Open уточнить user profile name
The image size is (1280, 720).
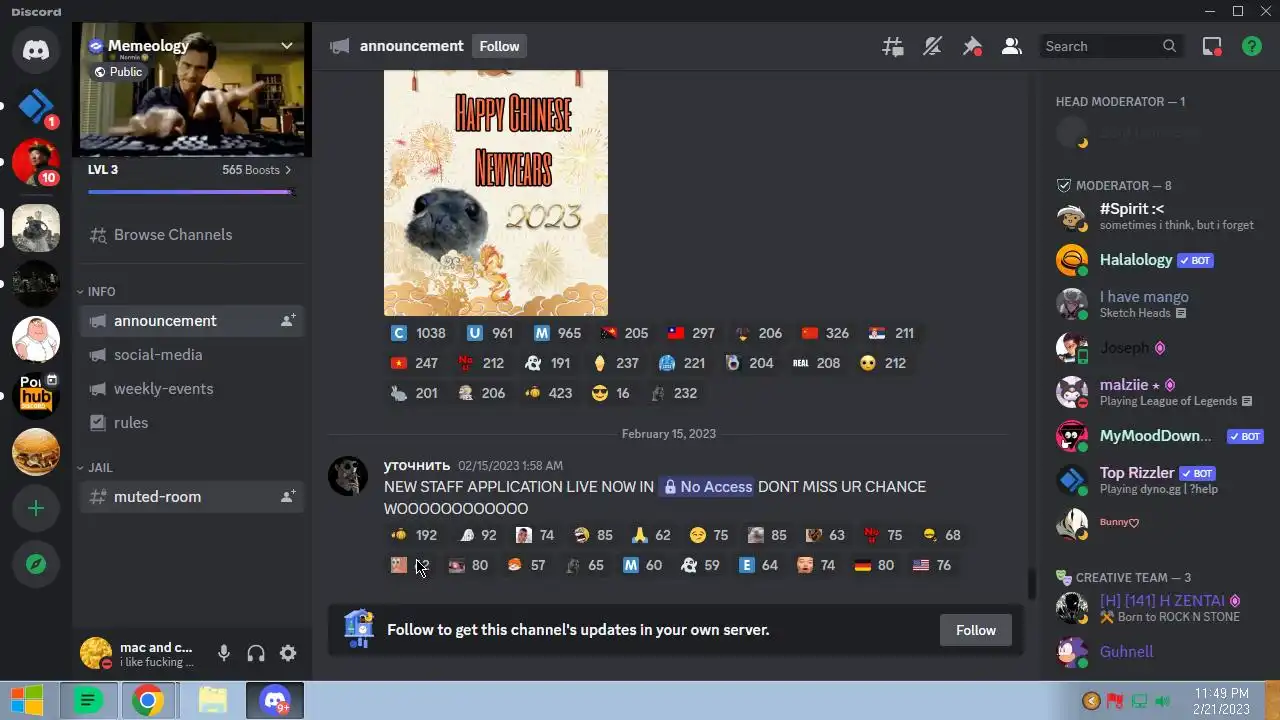(417, 465)
